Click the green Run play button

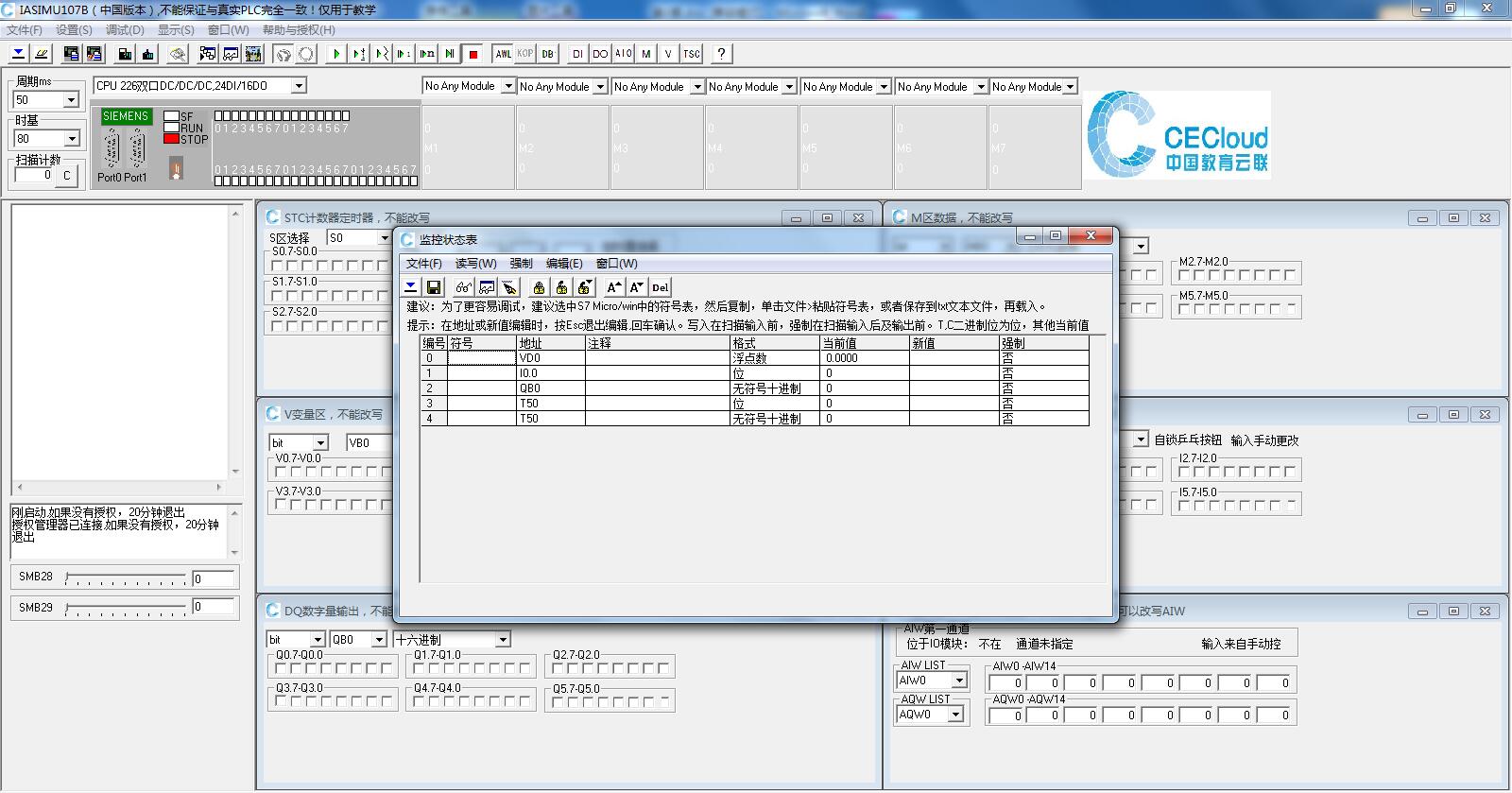335,54
